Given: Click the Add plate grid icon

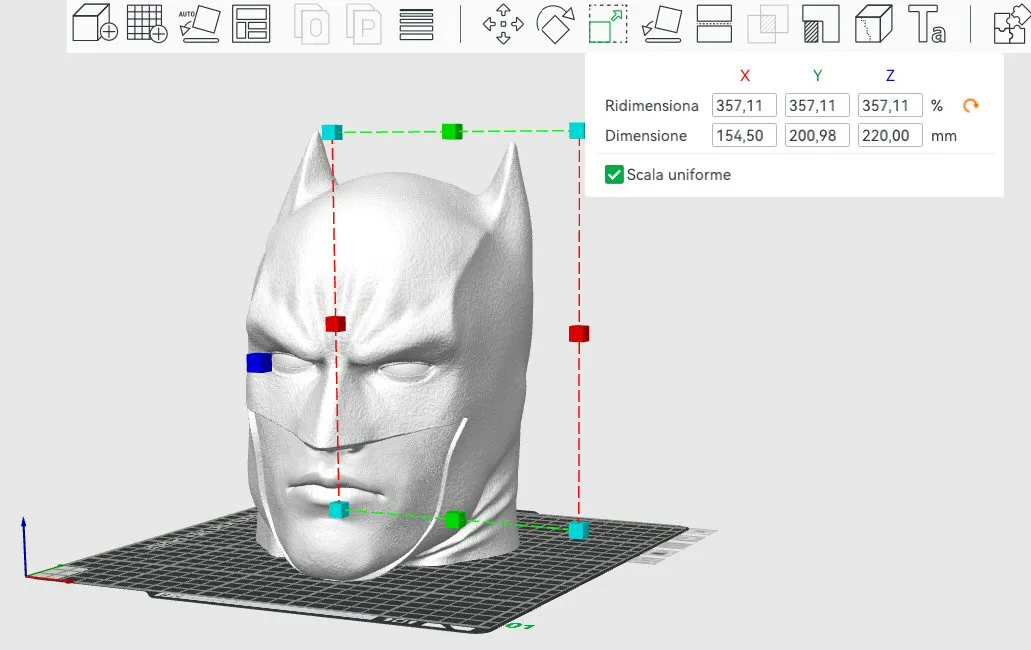Looking at the screenshot, I should coord(147,24).
